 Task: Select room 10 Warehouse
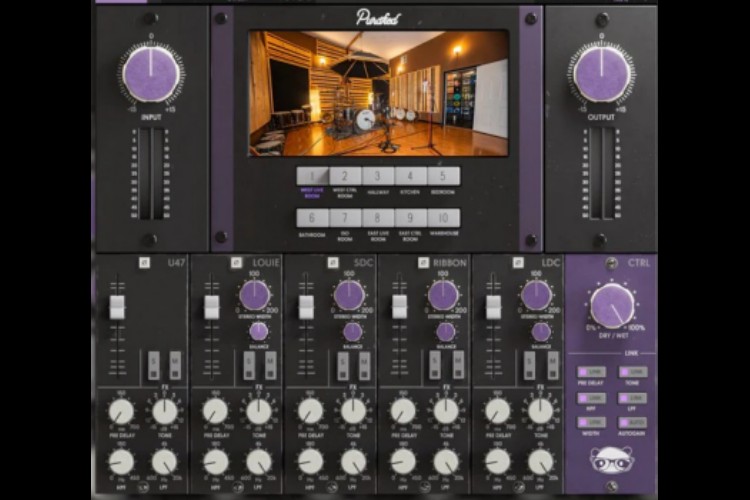tap(443, 218)
